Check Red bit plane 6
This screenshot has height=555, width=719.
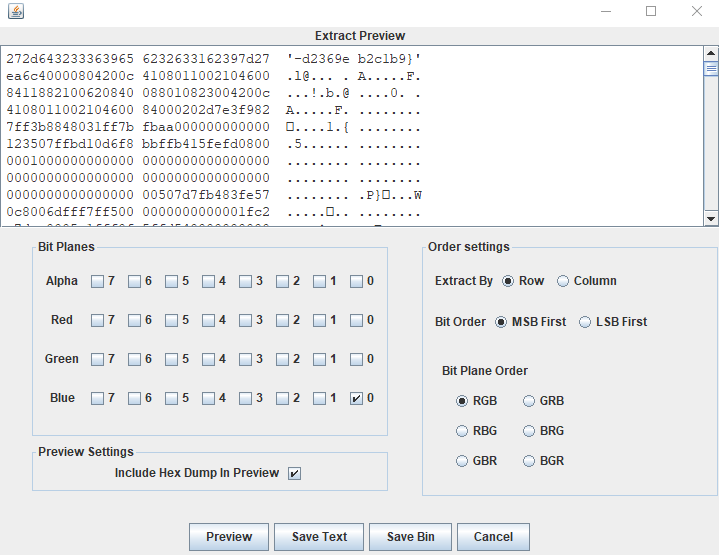[134, 320]
